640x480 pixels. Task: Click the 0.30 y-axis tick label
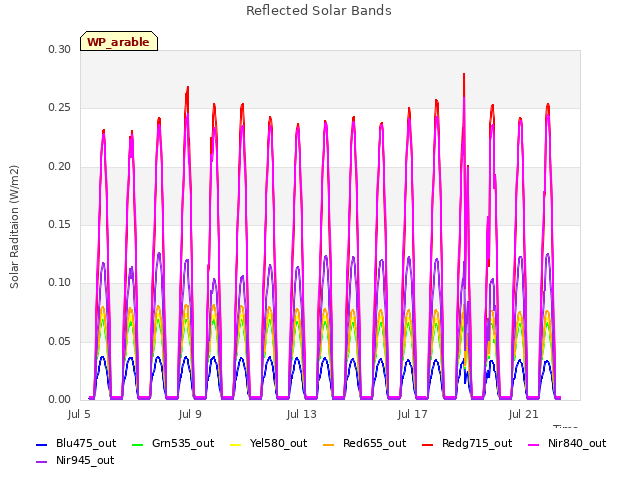coord(59,49)
